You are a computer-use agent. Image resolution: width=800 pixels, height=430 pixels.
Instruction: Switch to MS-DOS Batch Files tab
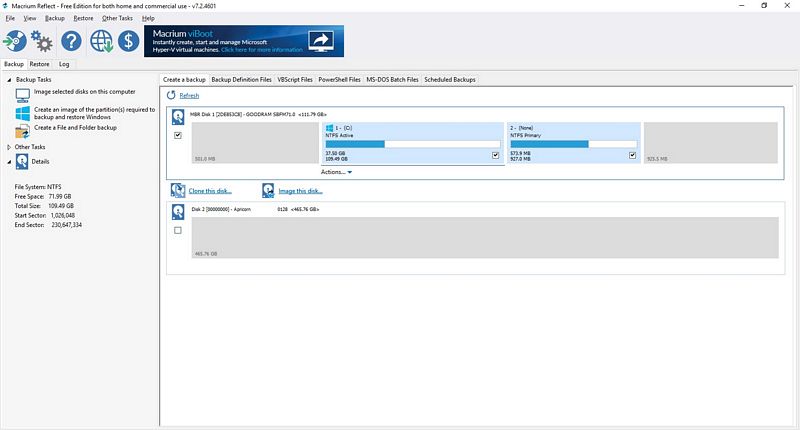pos(392,80)
